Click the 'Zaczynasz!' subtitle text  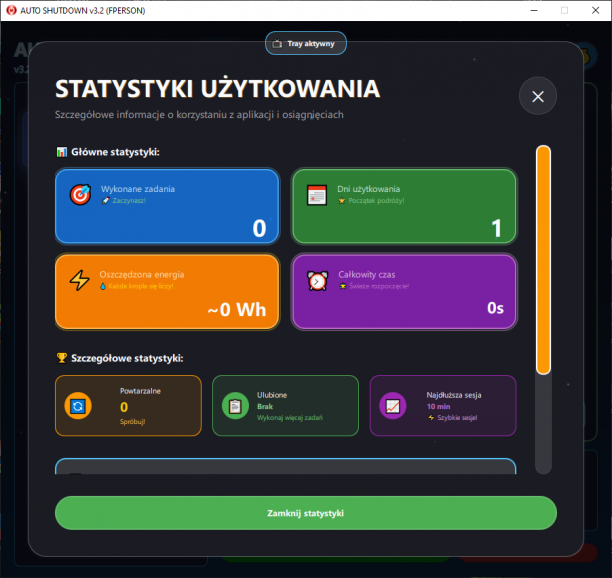tap(129, 201)
